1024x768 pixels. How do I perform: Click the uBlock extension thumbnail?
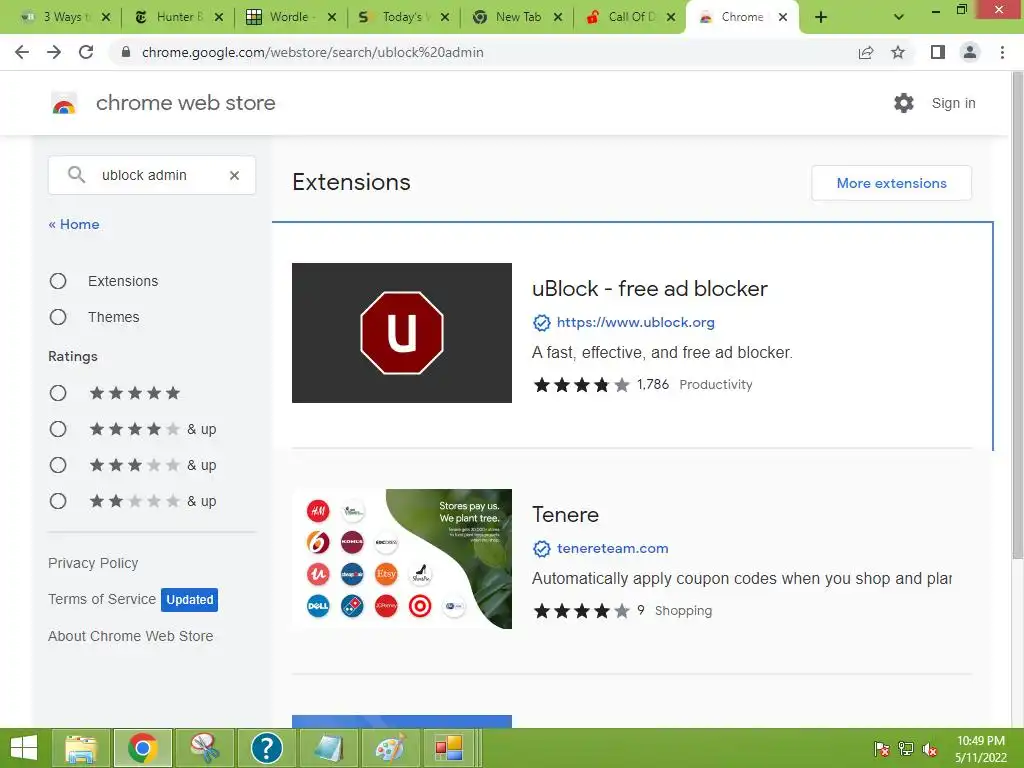point(402,333)
